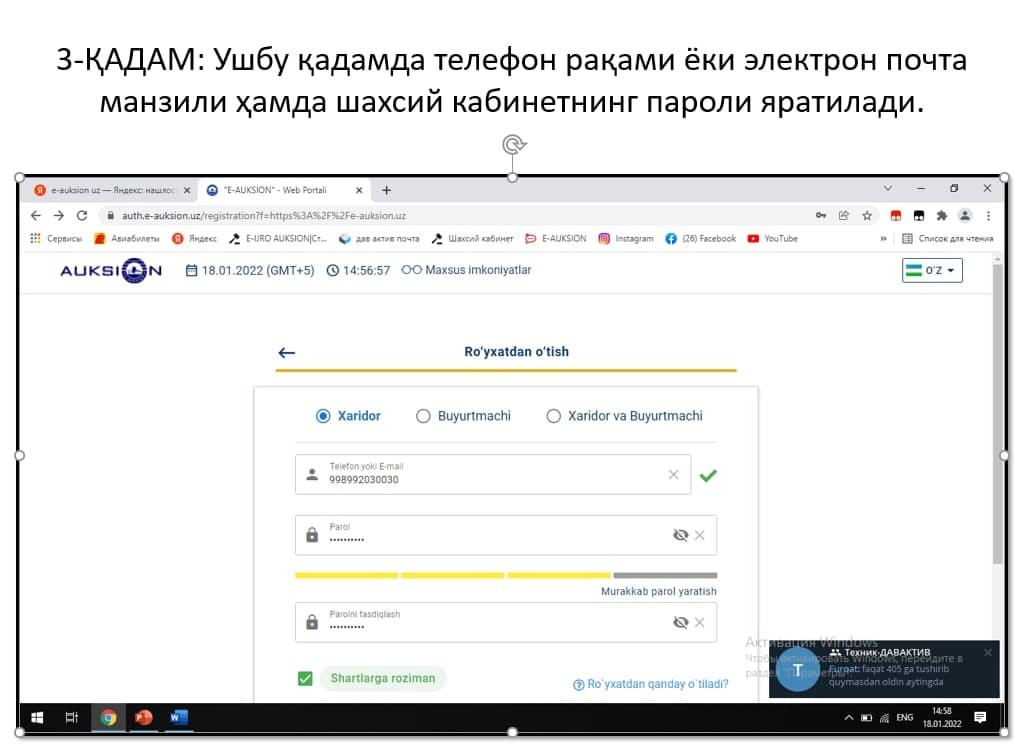Open the Сервисы apps shortcut
The width and height of the screenshot is (1014, 751).
point(56,239)
